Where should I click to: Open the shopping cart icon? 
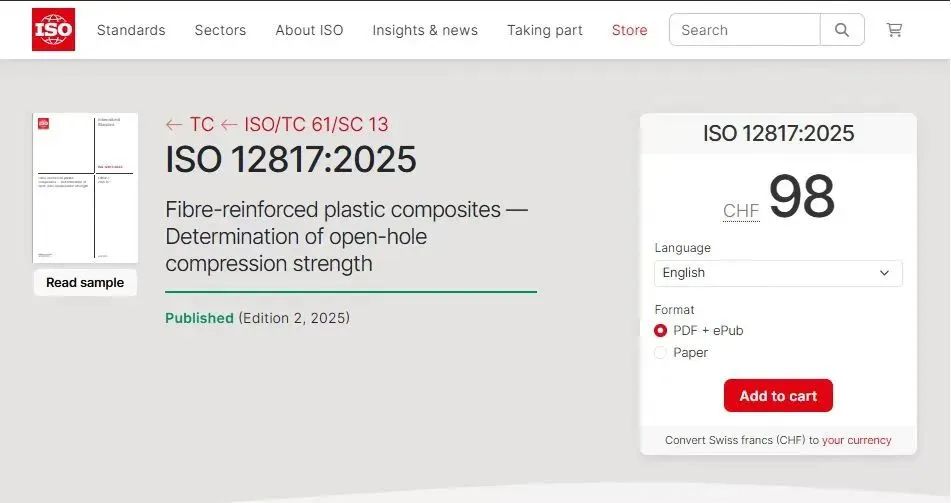[894, 30]
